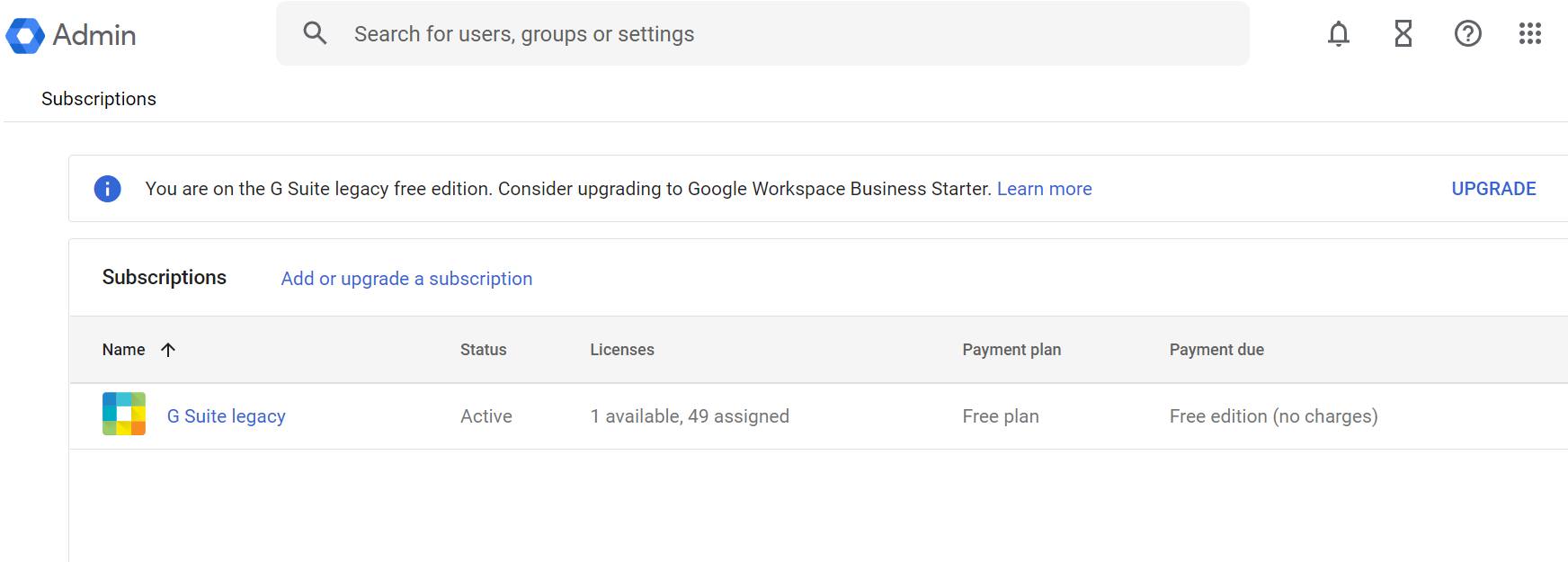Click the blue info icon in banner
The width and height of the screenshot is (1568, 562).
point(108,189)
